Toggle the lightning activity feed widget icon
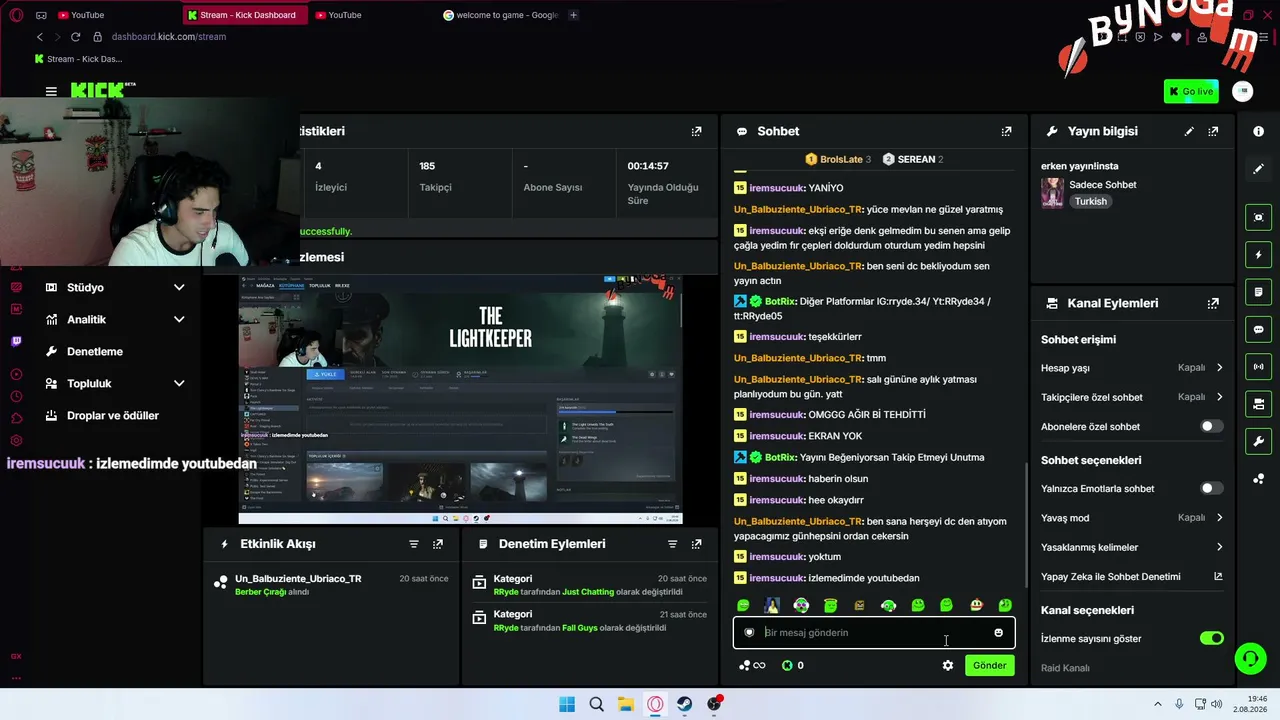1280x720 pixels. [x=1258, y=255]
